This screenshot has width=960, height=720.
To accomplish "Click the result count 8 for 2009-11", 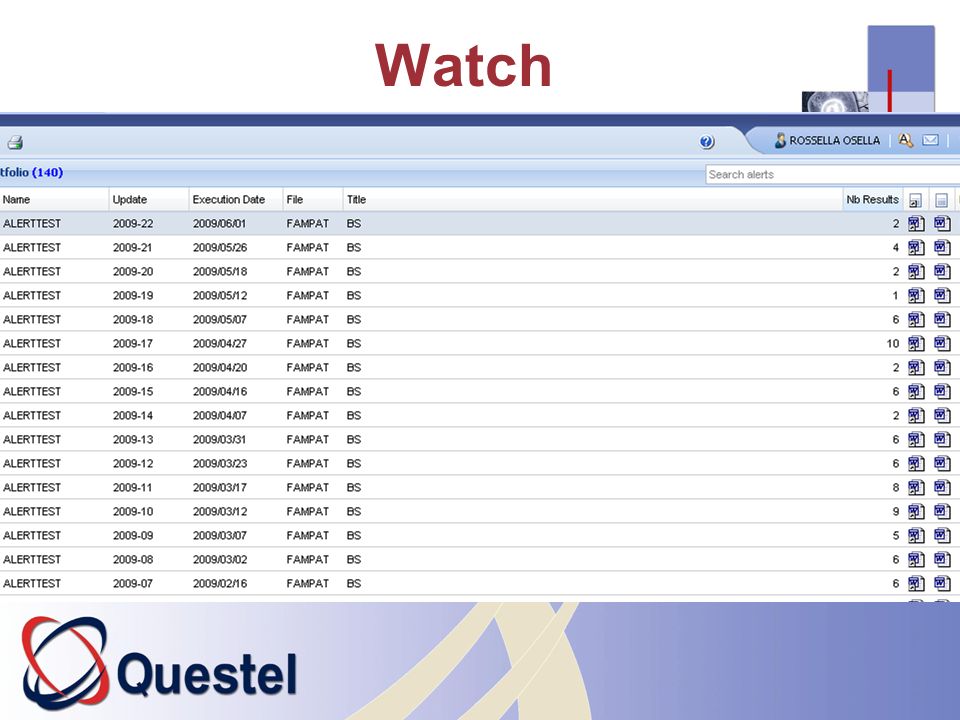I will click(x=896, y=487).
